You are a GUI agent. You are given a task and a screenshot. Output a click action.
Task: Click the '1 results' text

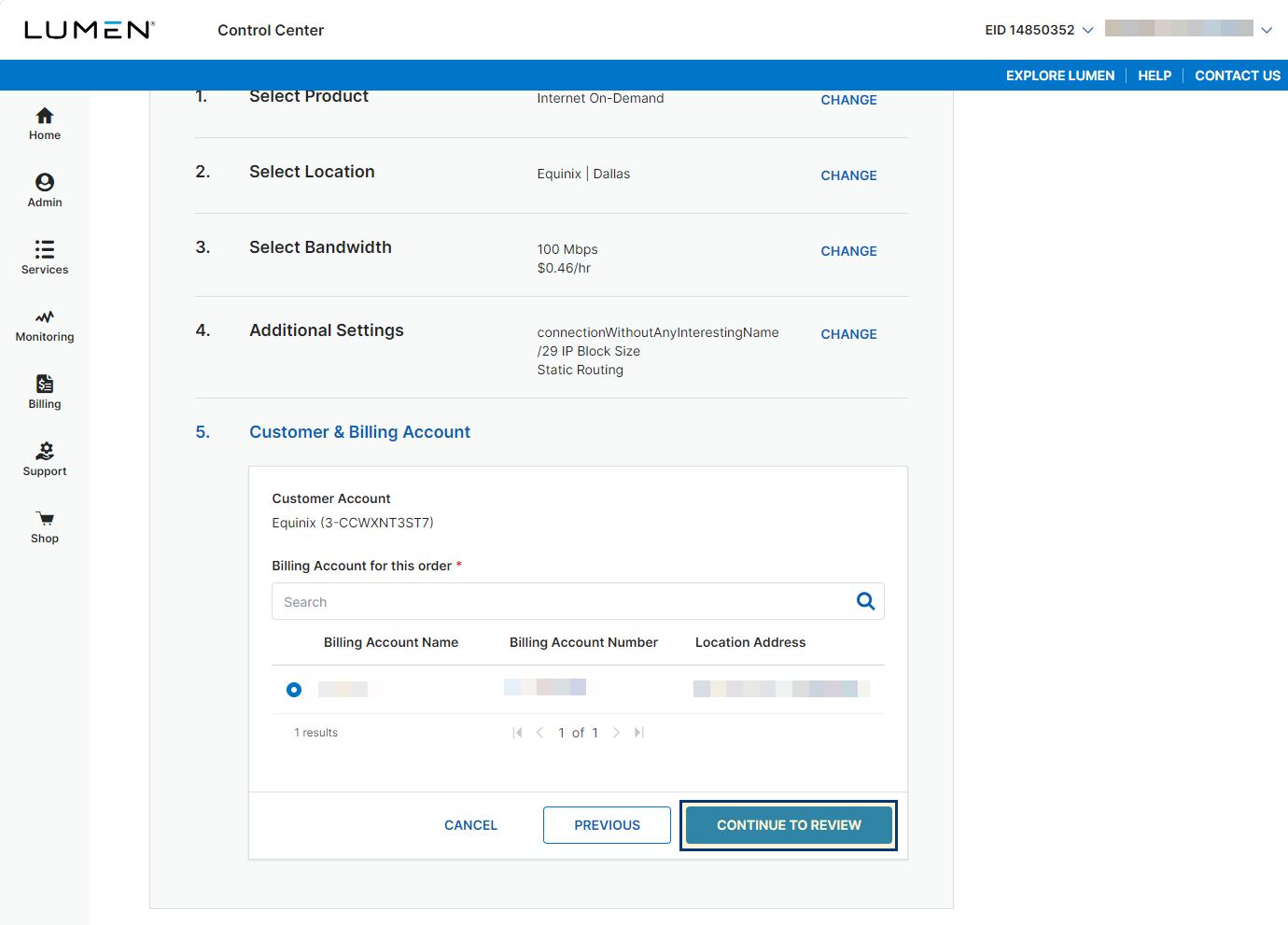pos(316,733)
